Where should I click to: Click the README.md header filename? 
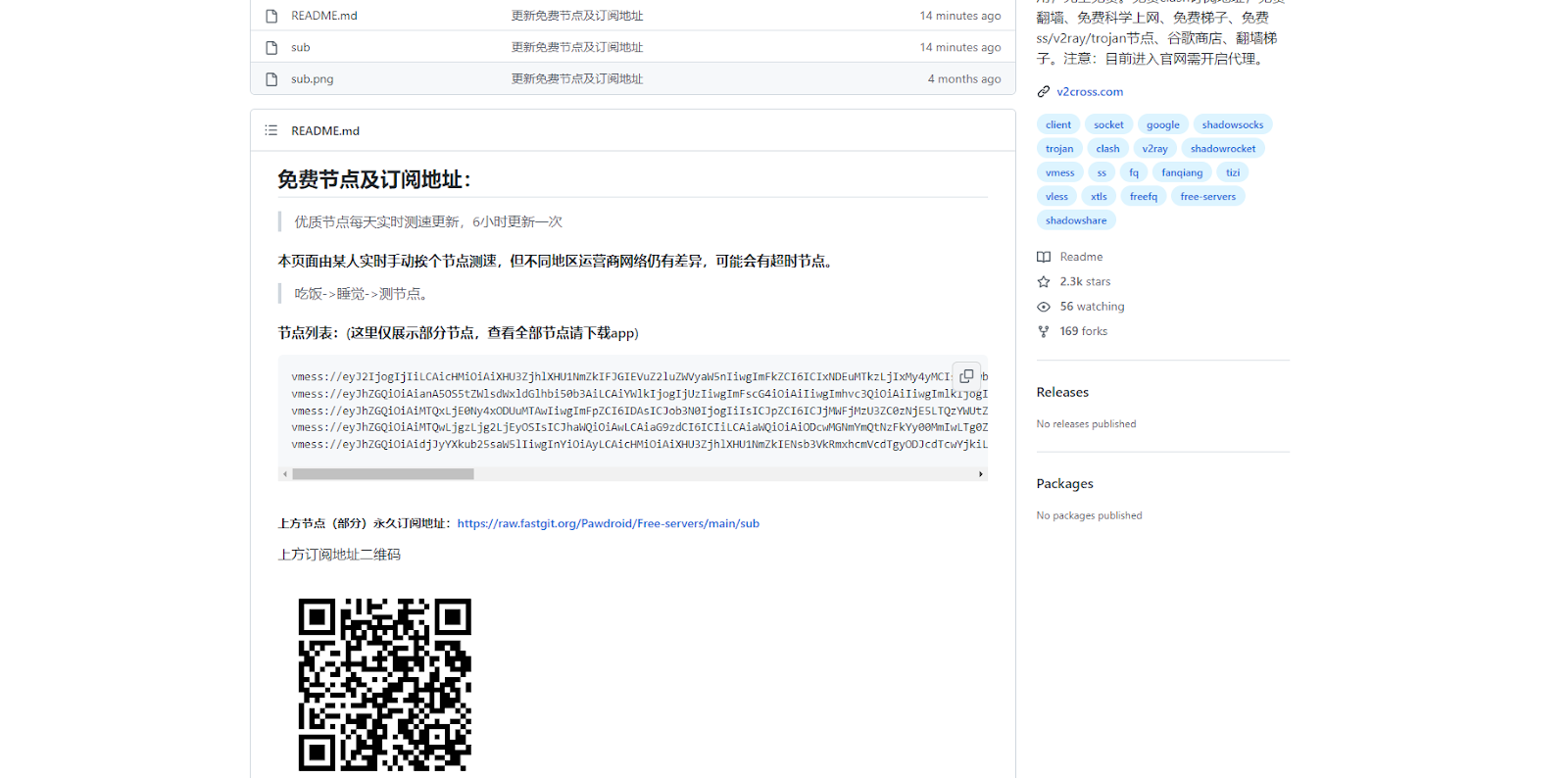(325, 130)
